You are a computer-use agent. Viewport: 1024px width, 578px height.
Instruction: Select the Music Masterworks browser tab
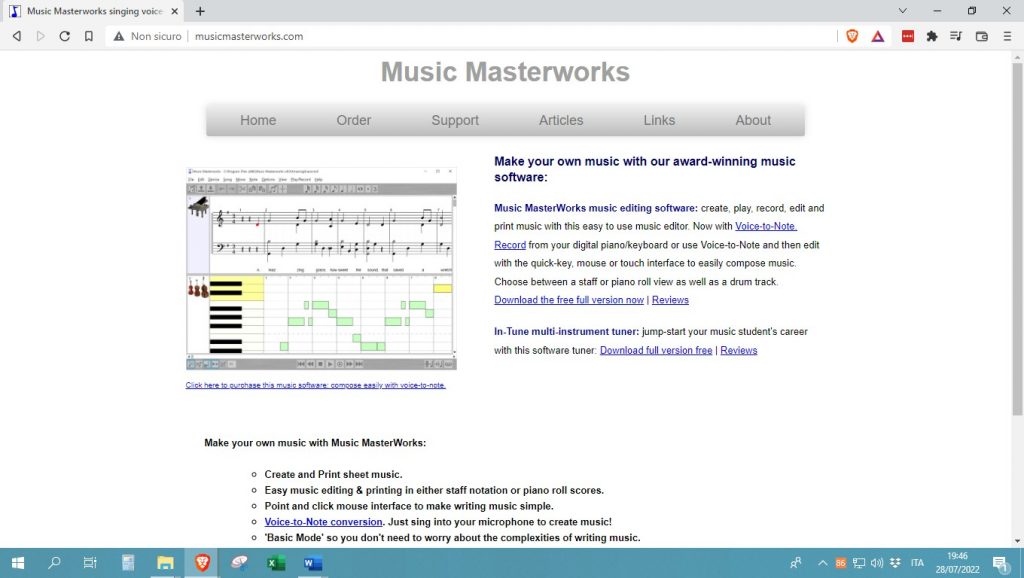tap(90, 11)
